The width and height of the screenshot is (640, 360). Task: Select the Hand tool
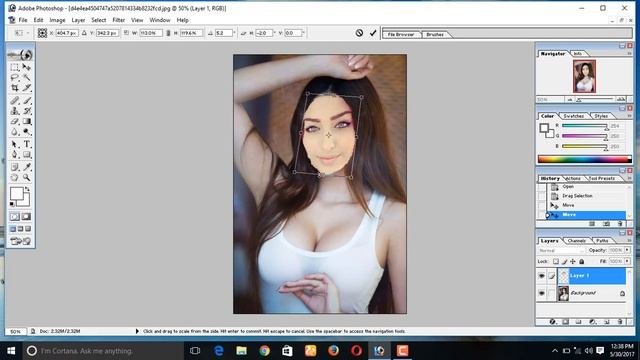15,178
